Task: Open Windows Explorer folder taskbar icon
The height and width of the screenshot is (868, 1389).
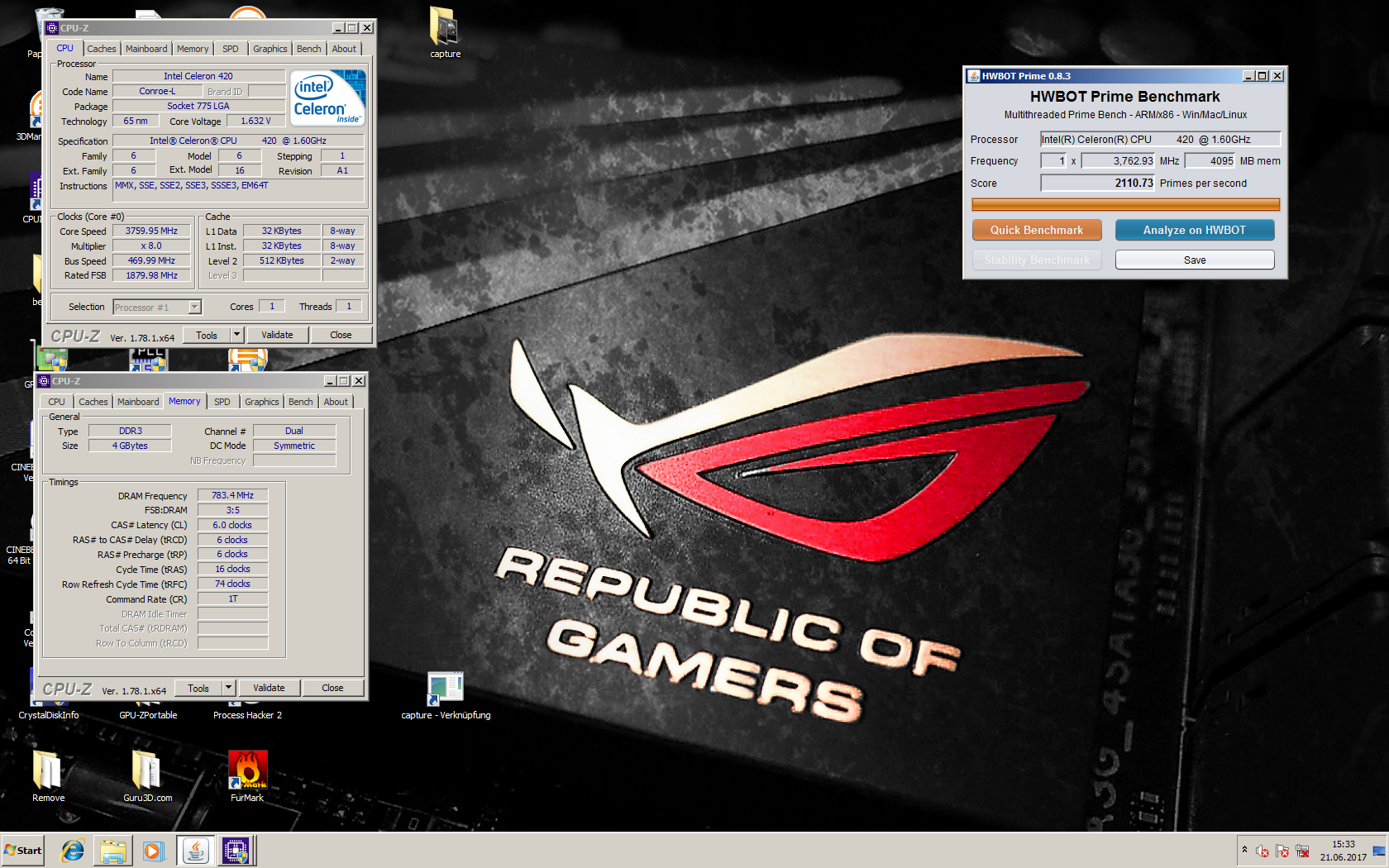Action: pyautogui.click(x=113, y=851)
